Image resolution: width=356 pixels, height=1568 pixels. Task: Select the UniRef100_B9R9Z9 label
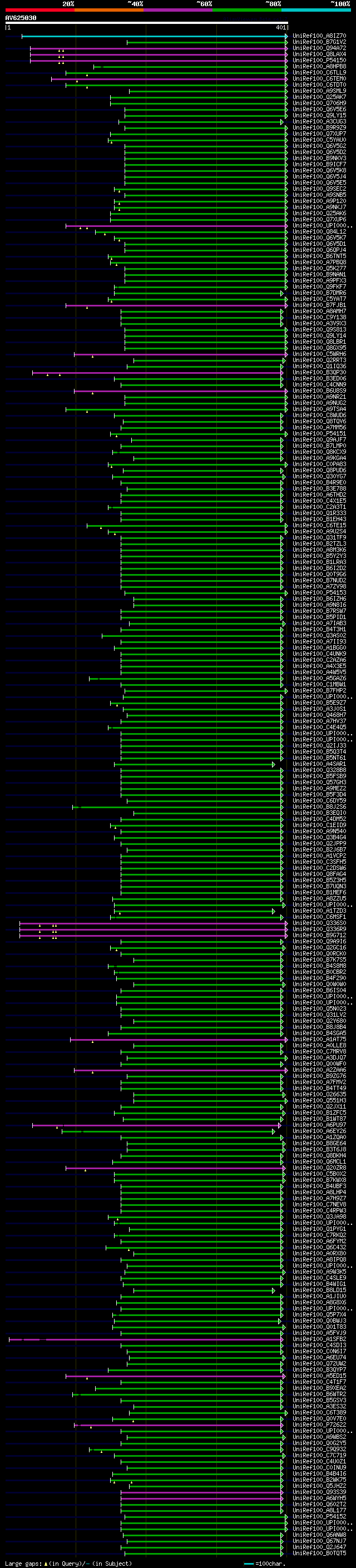319,128
